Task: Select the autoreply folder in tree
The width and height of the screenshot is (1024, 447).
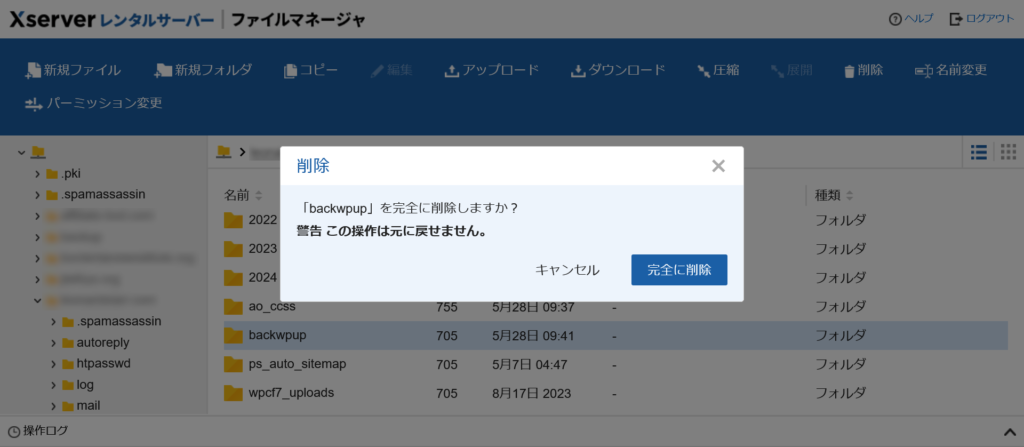Action: [x=95, y=342]
